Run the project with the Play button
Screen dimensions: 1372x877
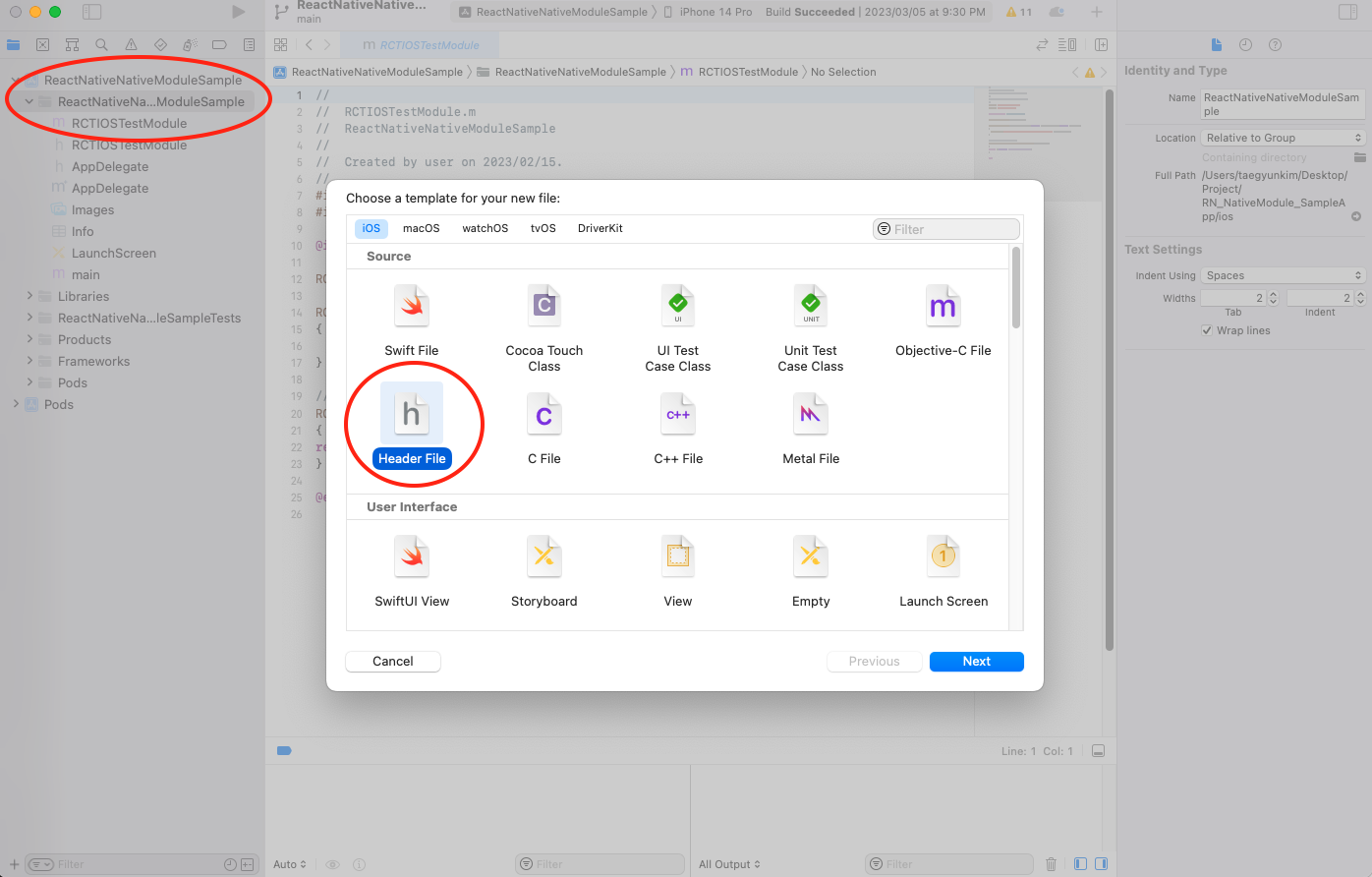(x=238, y=12)
